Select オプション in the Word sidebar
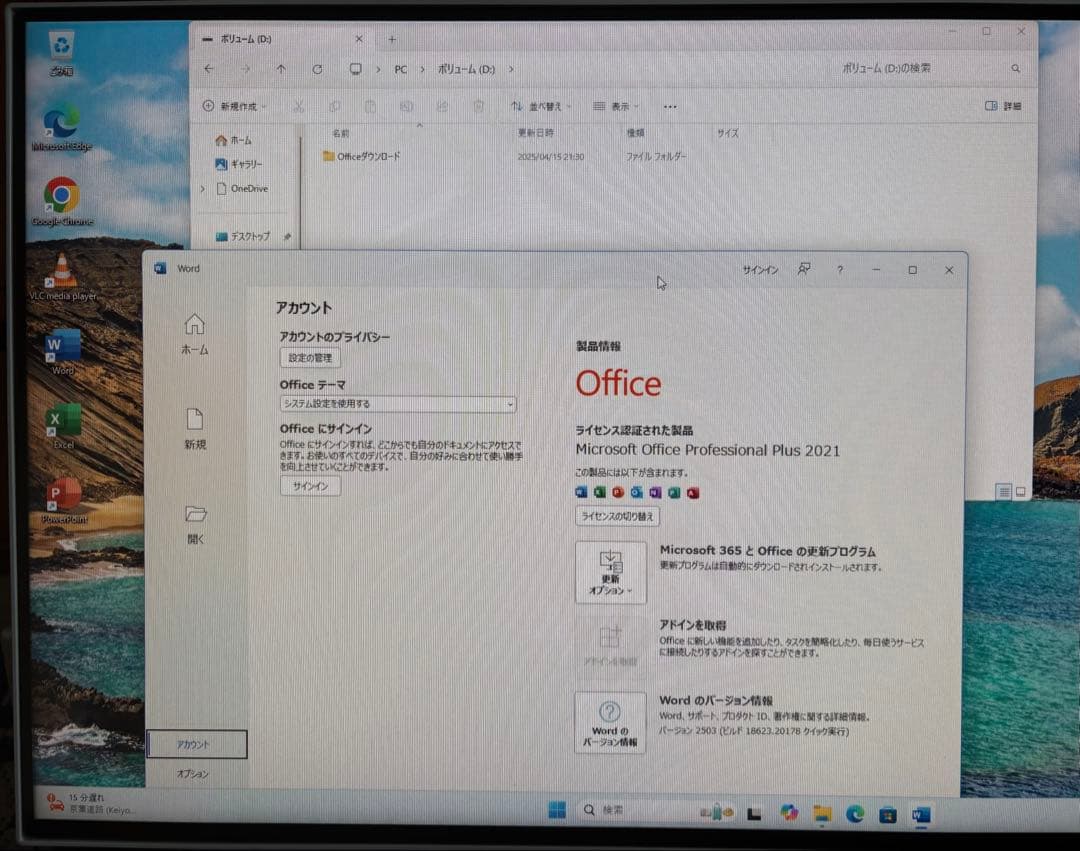Image resolution: width=1080 pixels, height=851 pixels. (x=195, y=771)
